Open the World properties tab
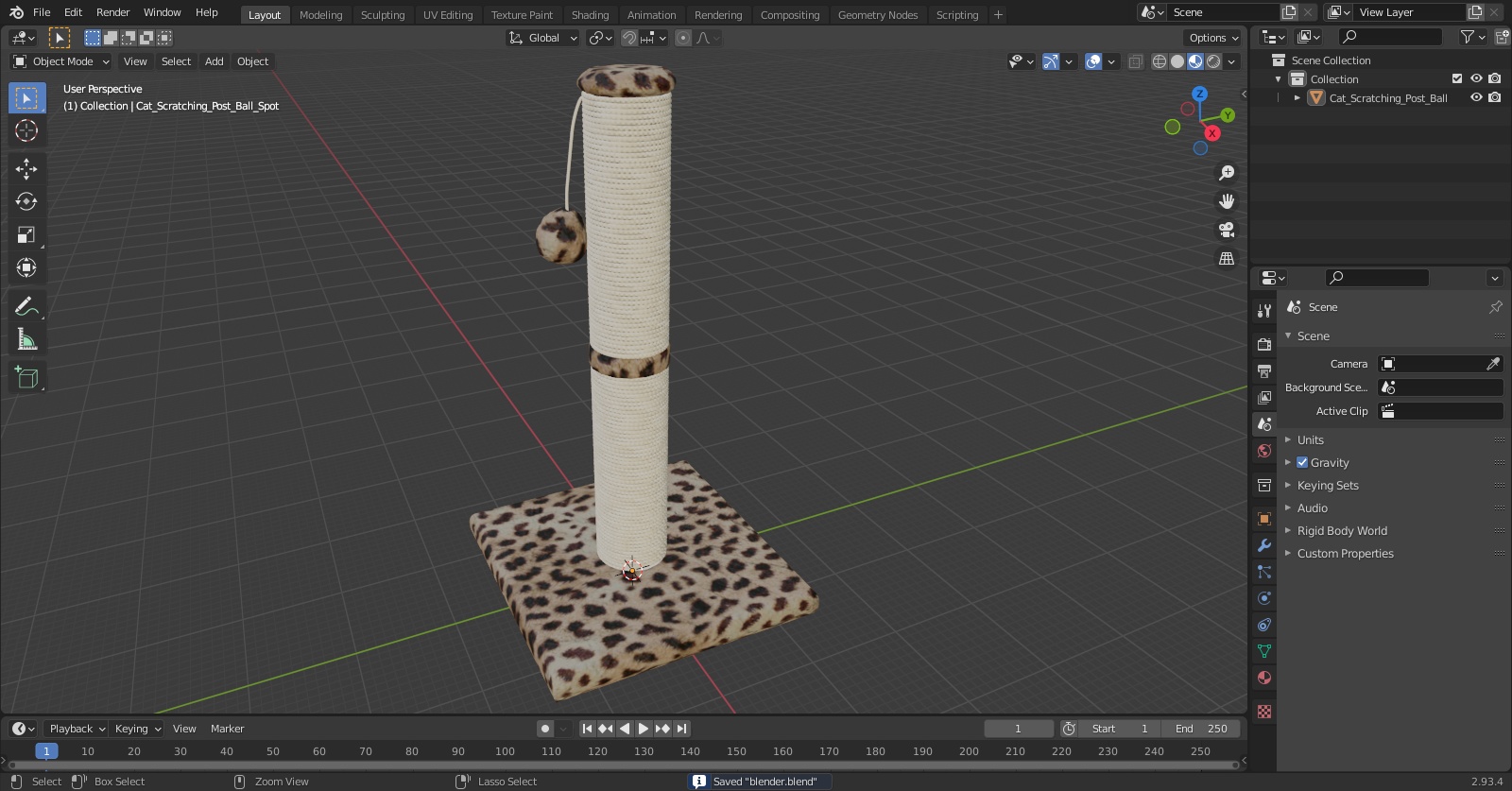This screenshot has height=791, width=1512. tap(1264, 451)
